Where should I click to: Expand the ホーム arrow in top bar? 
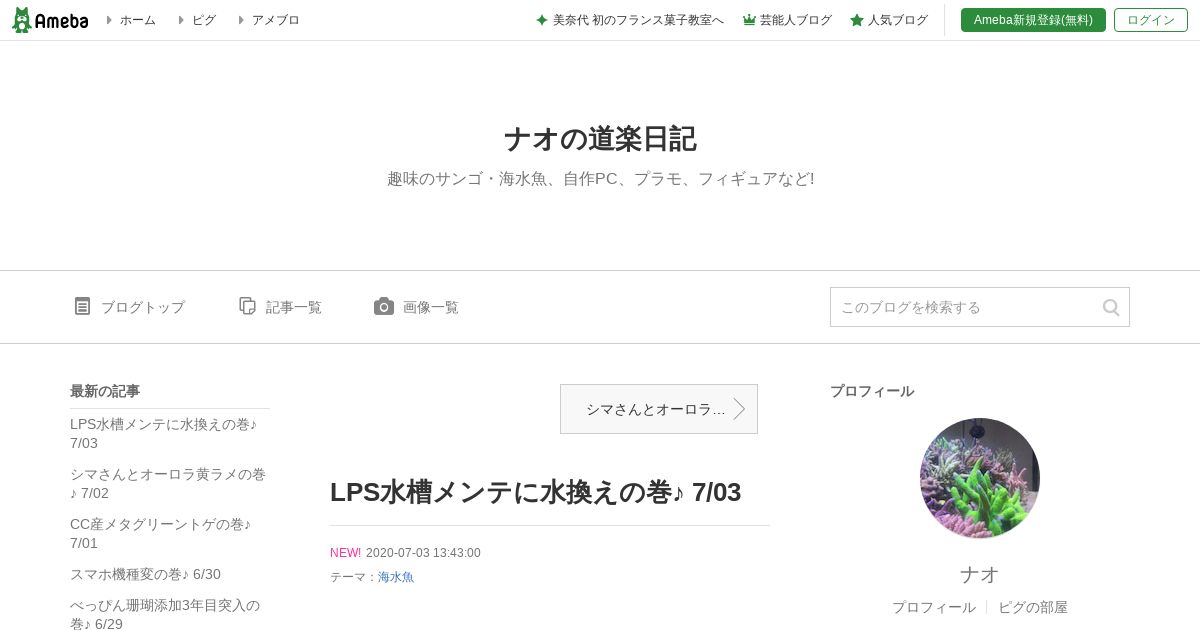tap(109, 20)
